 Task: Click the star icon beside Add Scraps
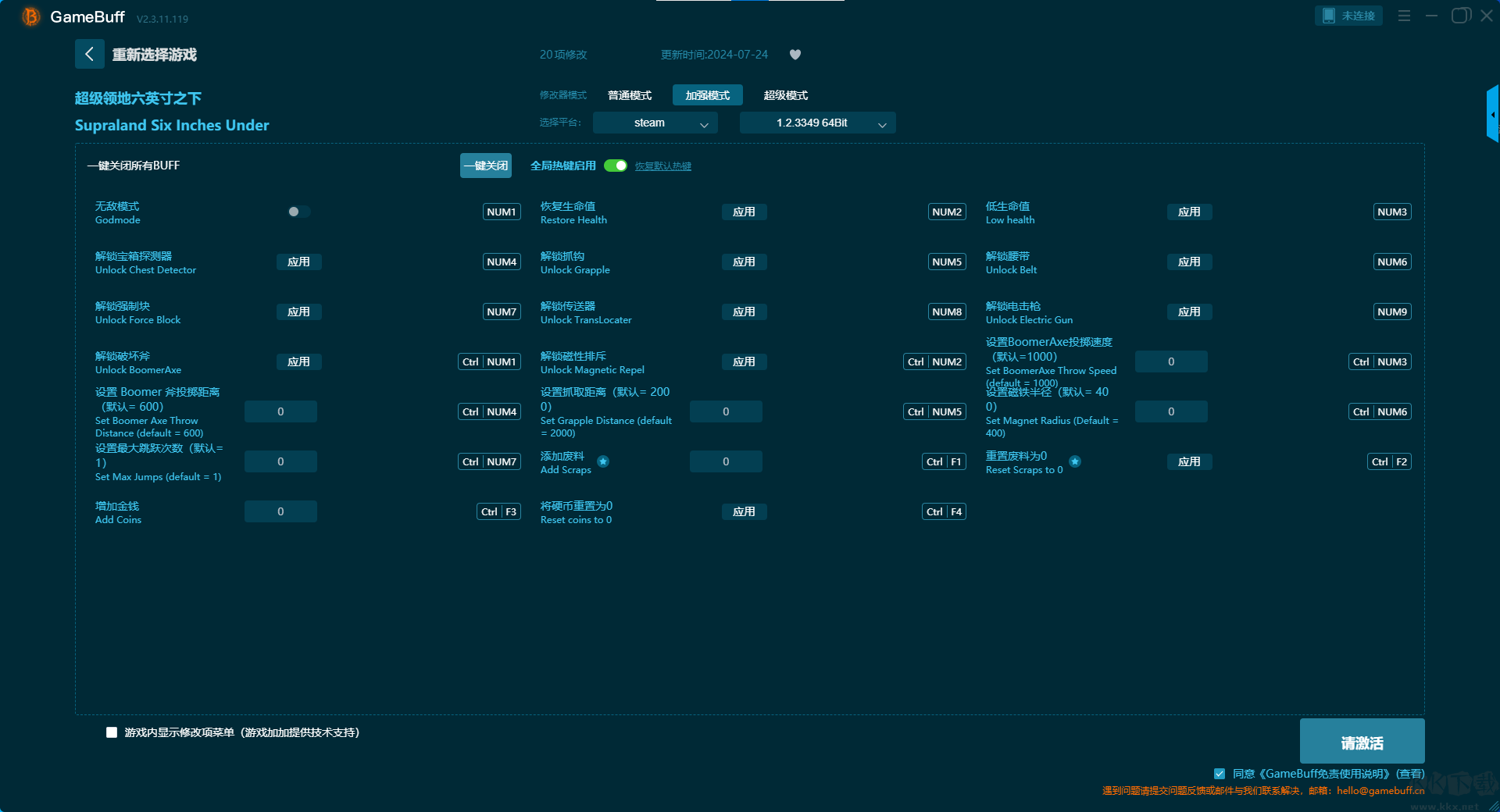pyautogui.click(x=603, y=461)
